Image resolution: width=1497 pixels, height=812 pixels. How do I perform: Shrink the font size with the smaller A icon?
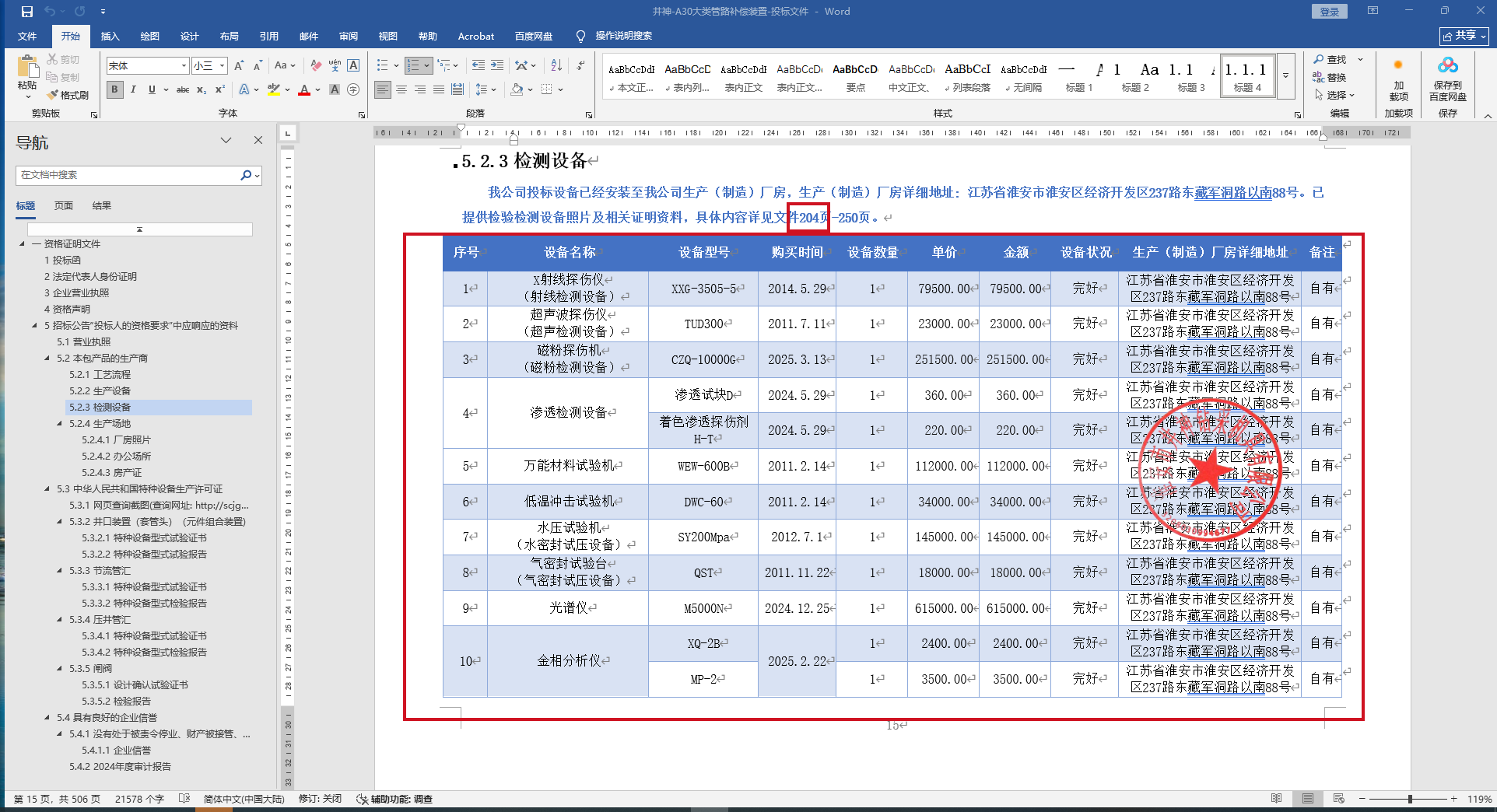pyautogui.click(x=258, y=66)
